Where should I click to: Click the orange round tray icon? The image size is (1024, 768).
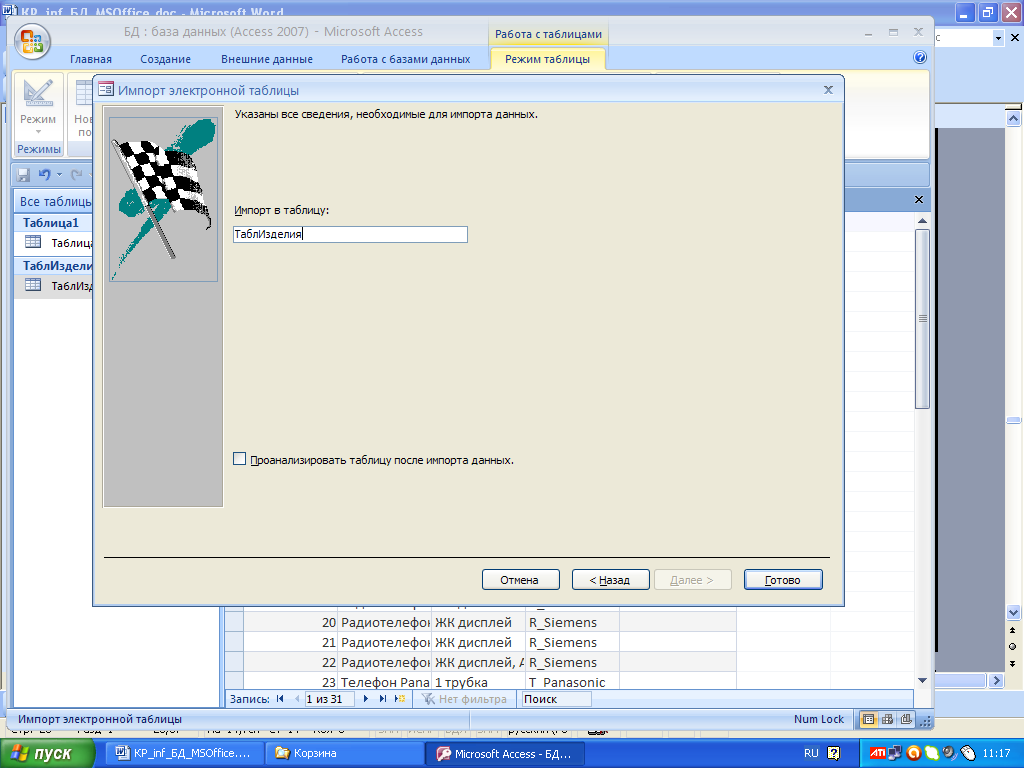[914, 754]
